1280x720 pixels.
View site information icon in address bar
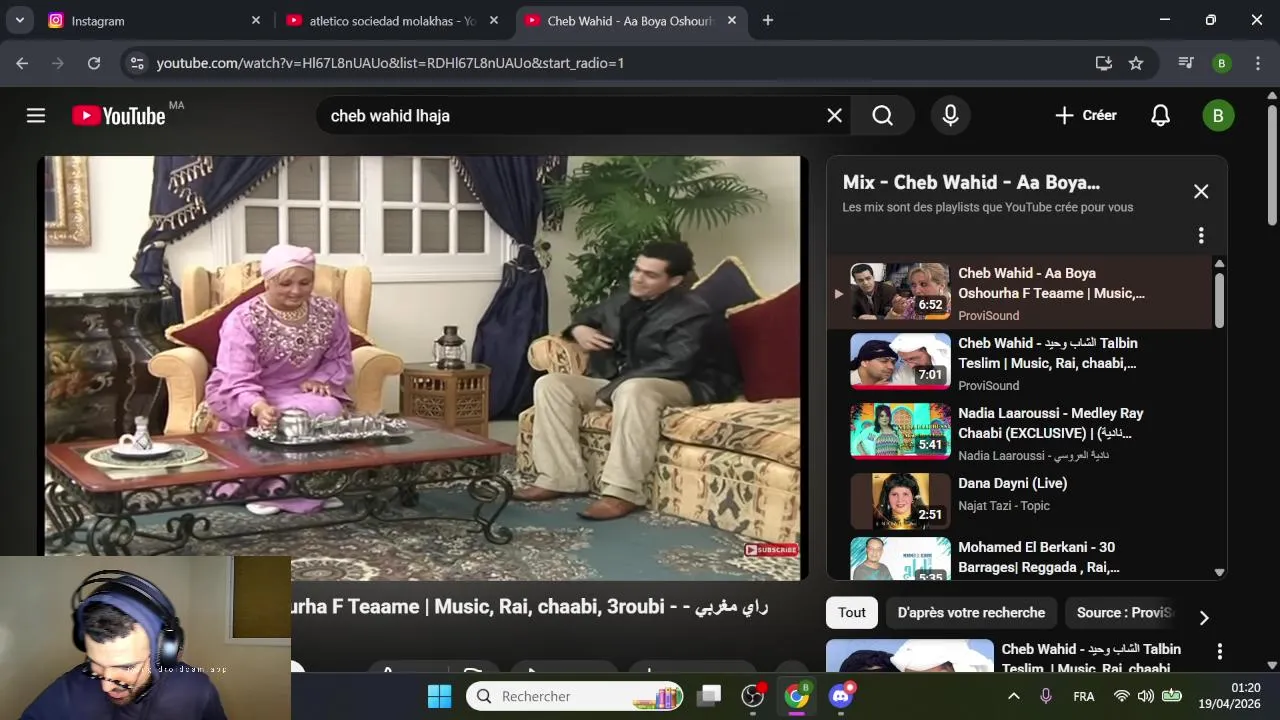point(137,63)
